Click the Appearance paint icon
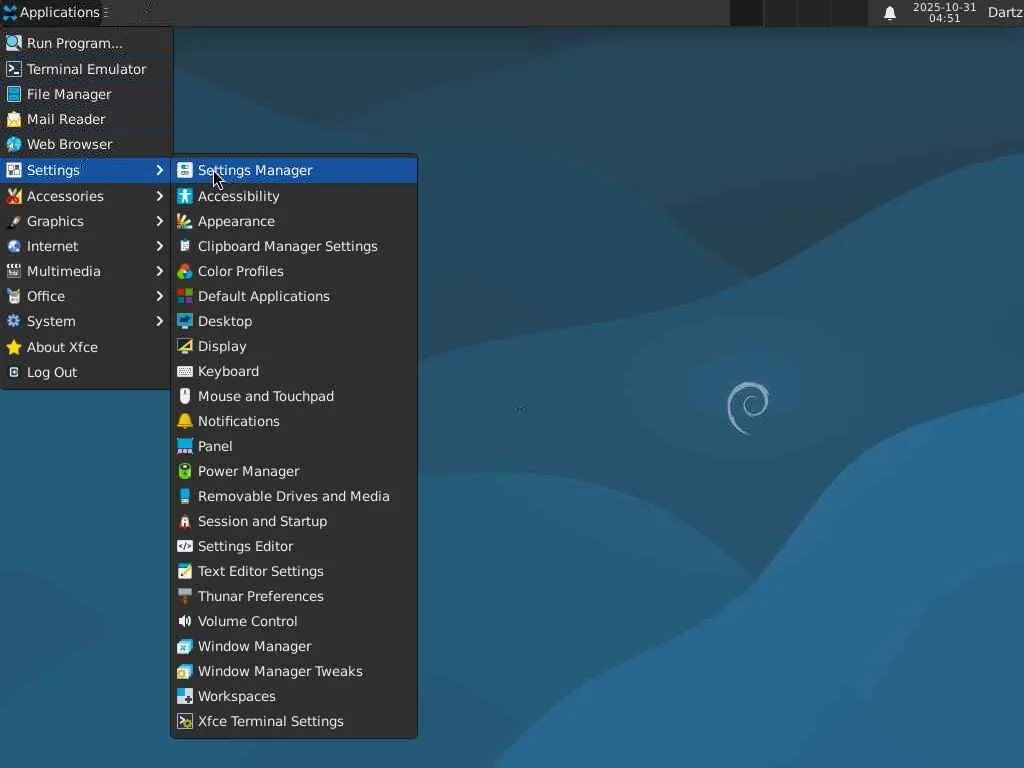This screenshot has width=1024, height=768. point(185,221)
